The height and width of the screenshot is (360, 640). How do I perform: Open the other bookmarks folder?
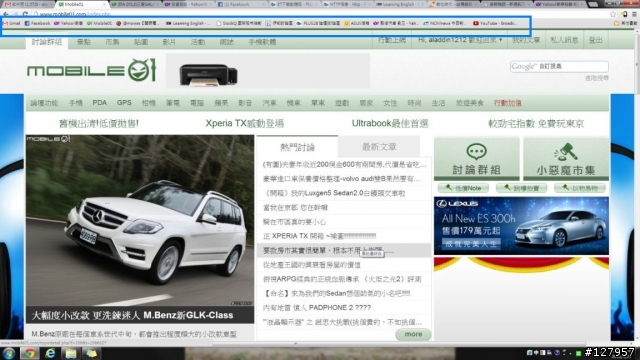pyautogui.click(x=625, y=23)
